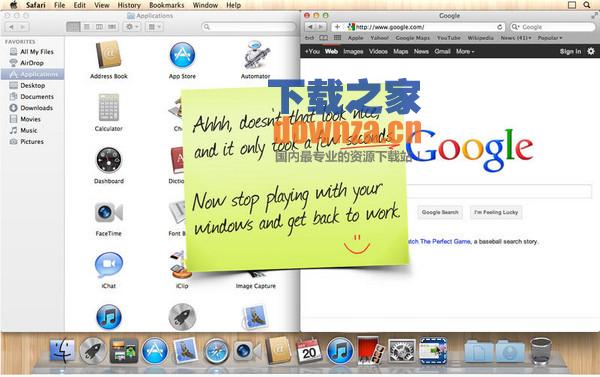Expand the Popular bookmarks folder
Viewport: 600px width, 377px height.
(x=550, y=38)
